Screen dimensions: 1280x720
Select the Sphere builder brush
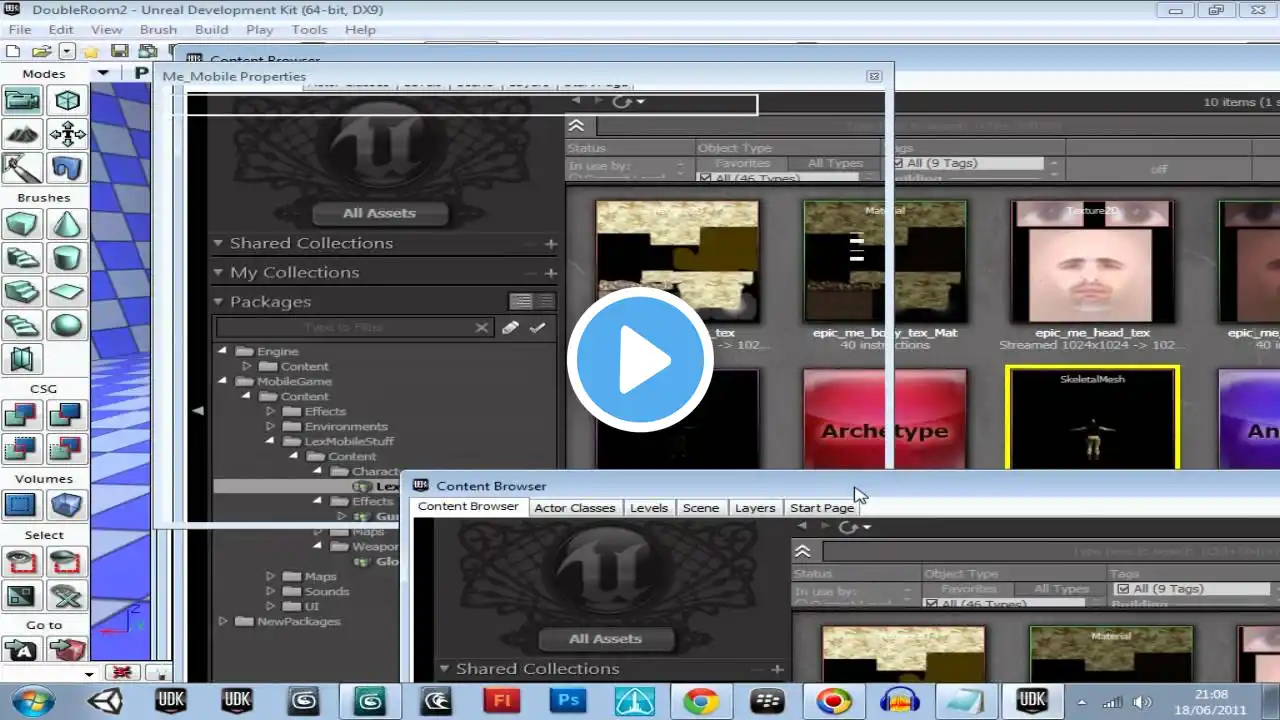pos(67,326)
